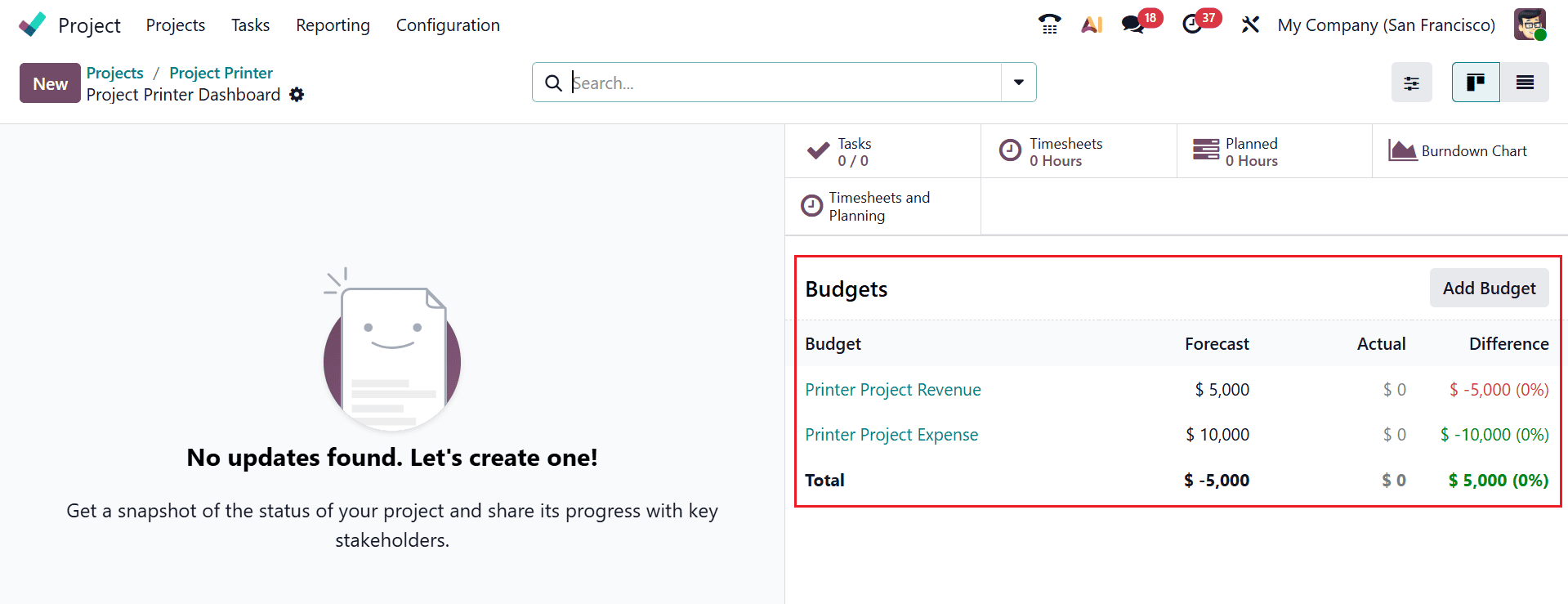Screen dimensions: 1568x604
Task: Open the VoIP phone icon
Action: [1049, 25]
